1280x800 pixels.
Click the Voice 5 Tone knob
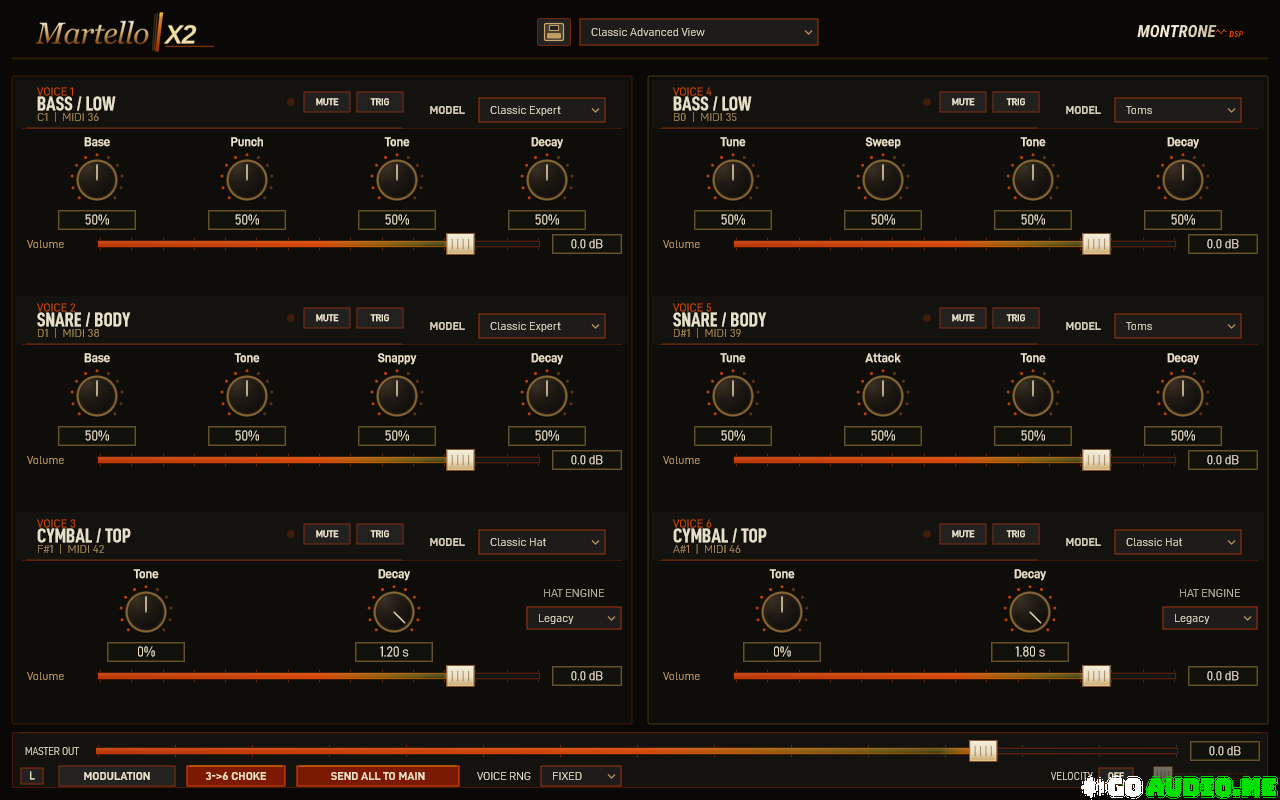tap(1033, 396)
